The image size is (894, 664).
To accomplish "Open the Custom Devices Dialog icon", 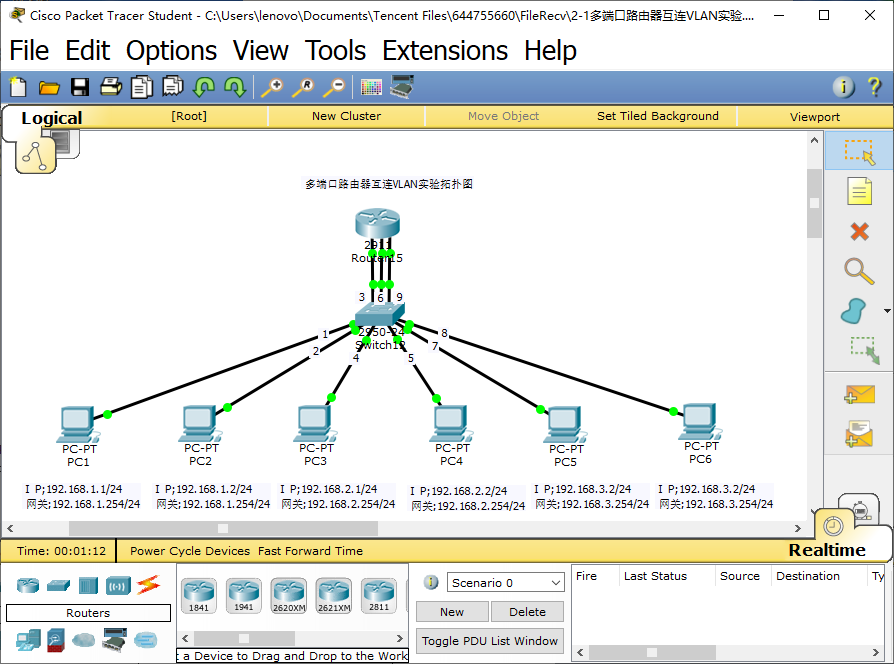I will tap(402, 87).
